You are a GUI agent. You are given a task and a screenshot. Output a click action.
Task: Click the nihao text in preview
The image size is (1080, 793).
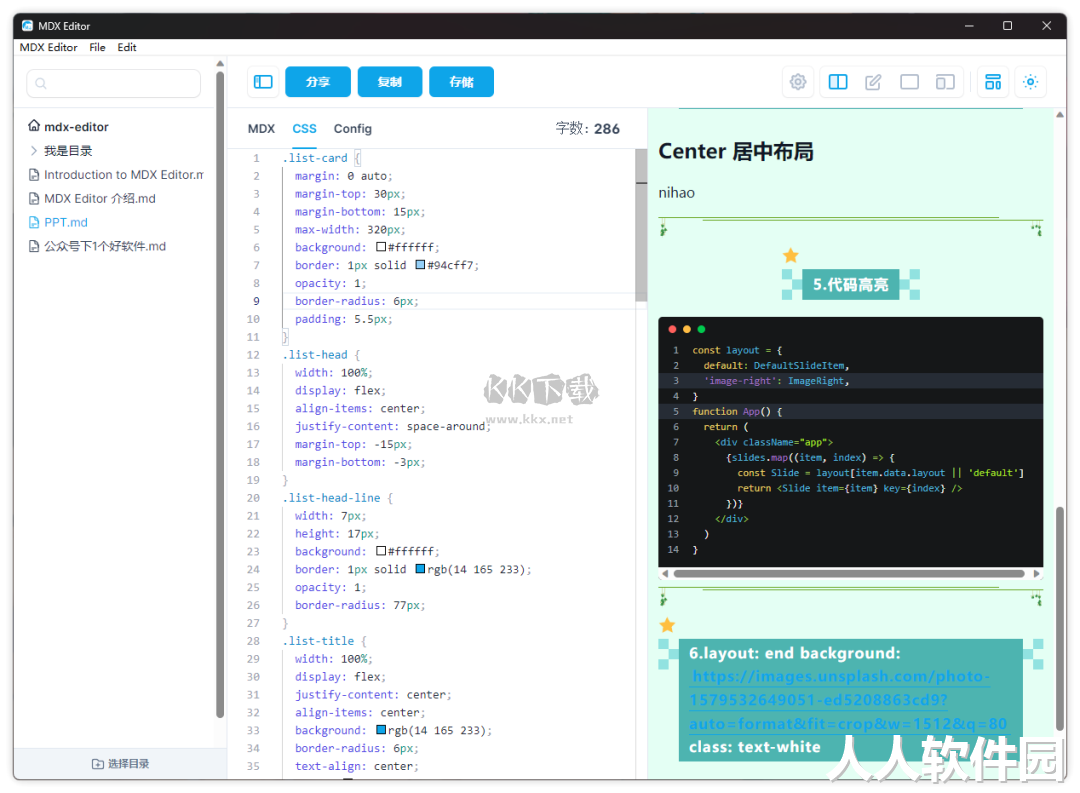(676, 193)
